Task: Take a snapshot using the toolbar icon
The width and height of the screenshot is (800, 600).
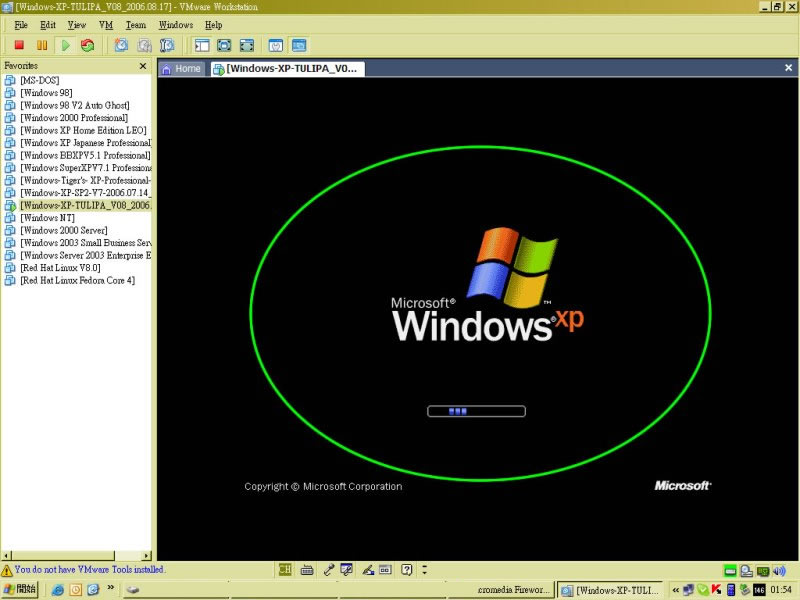Action: tap(121, 45)
